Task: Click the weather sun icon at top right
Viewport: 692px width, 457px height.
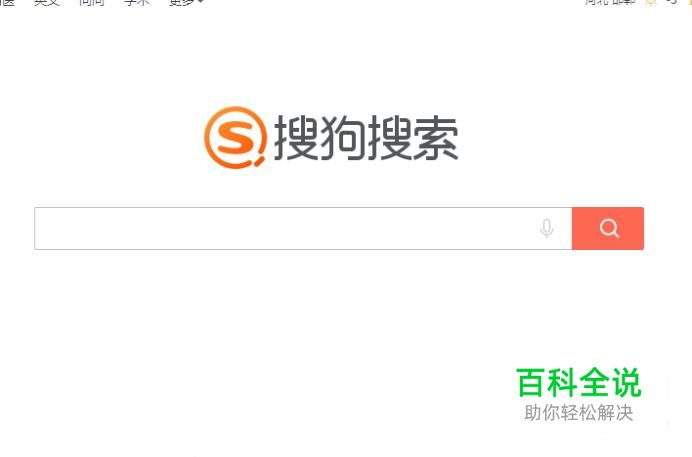Action: (651, 2)
